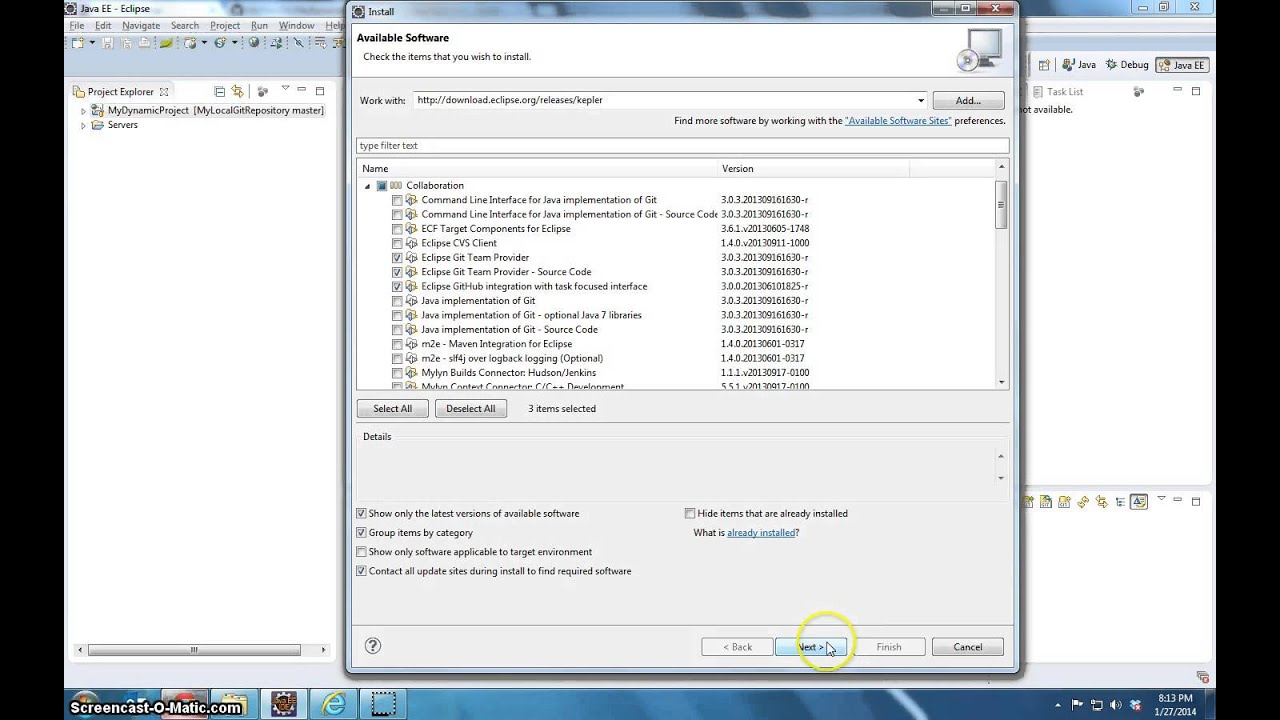Open the Edit menu
This screenshot has width=1280, height=720.
tap(103, 25)
